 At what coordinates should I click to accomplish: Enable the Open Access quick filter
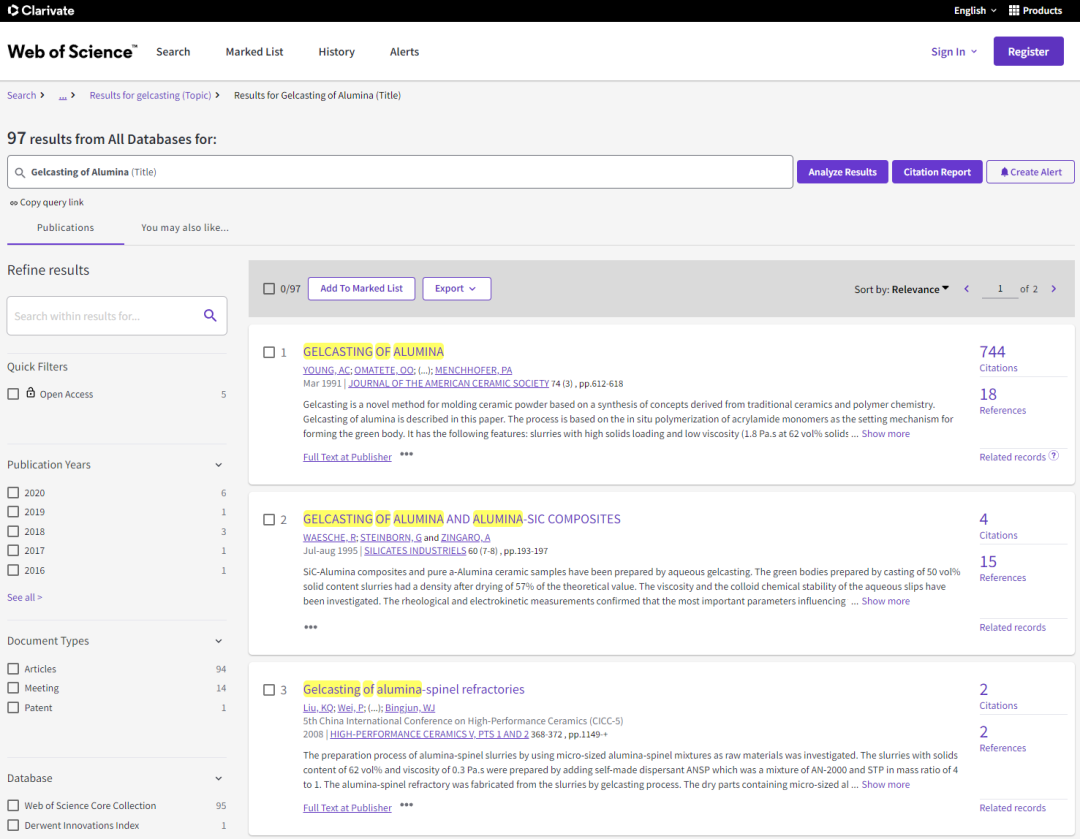13,394
